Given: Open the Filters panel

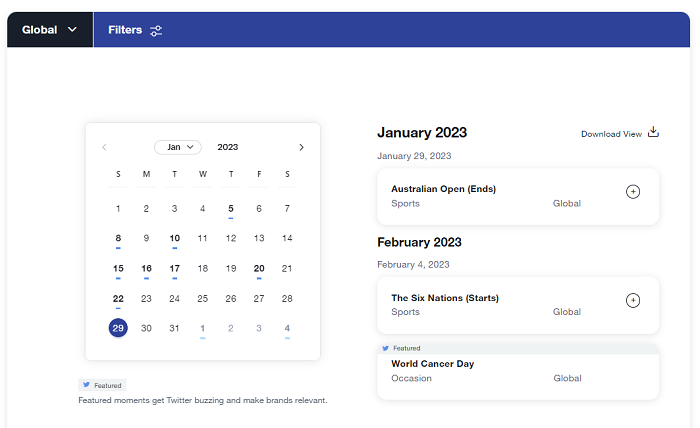Looking at the screenshot, I should coord(135,30).
